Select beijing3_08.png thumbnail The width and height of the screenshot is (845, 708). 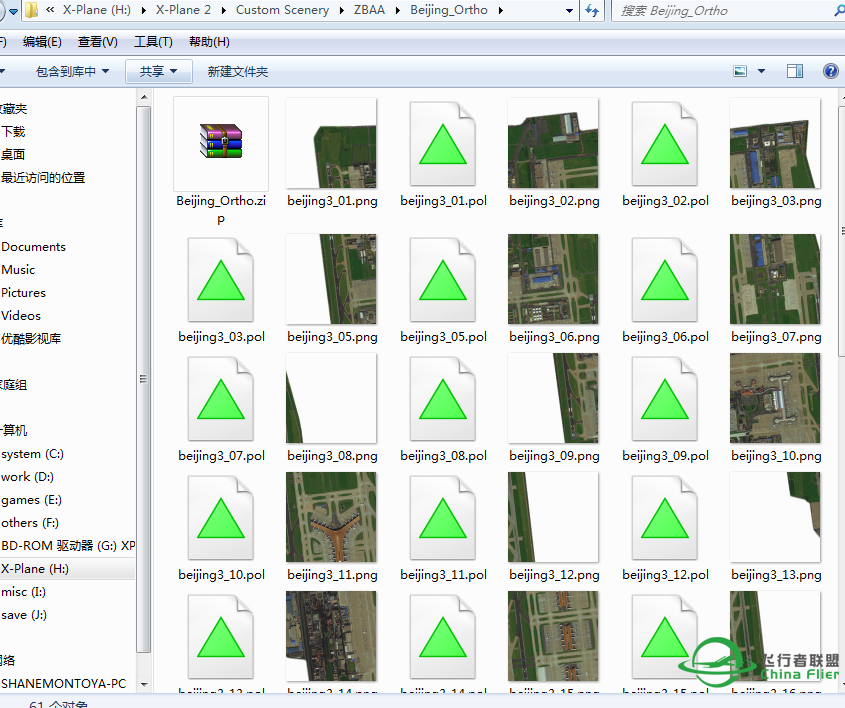[x=331, y=398]
